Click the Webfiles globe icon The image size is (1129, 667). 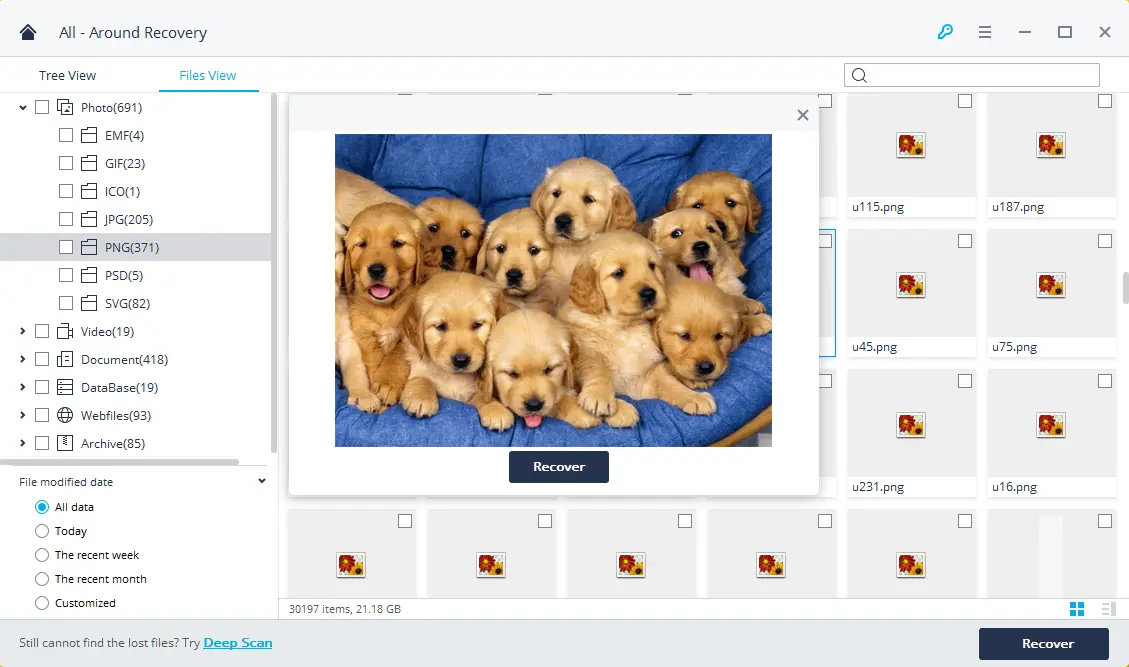point(64,415)
